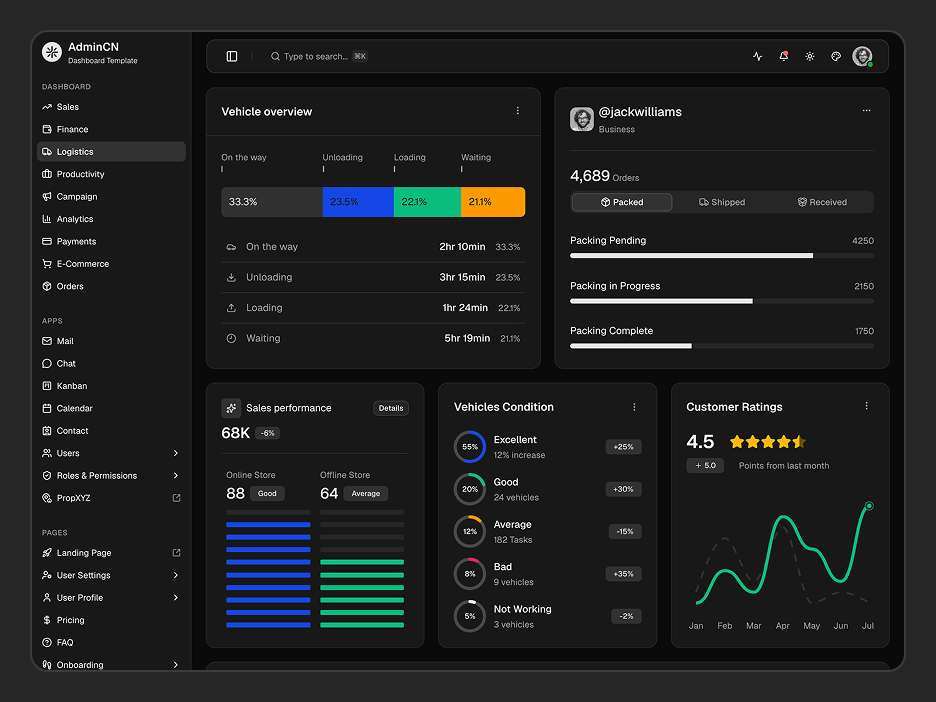The image size is (936, 702).
Task: Click the FAQ question icon
Action: point(47,642)
